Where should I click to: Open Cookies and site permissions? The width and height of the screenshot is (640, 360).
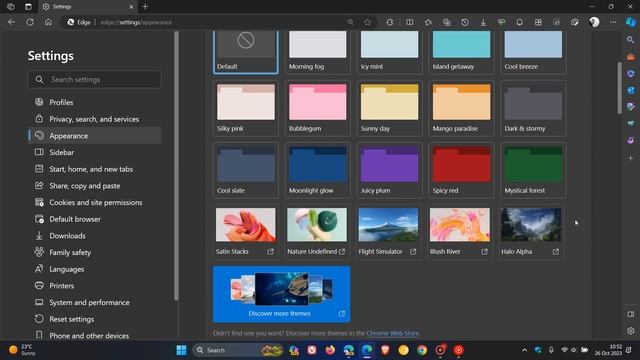95,202
